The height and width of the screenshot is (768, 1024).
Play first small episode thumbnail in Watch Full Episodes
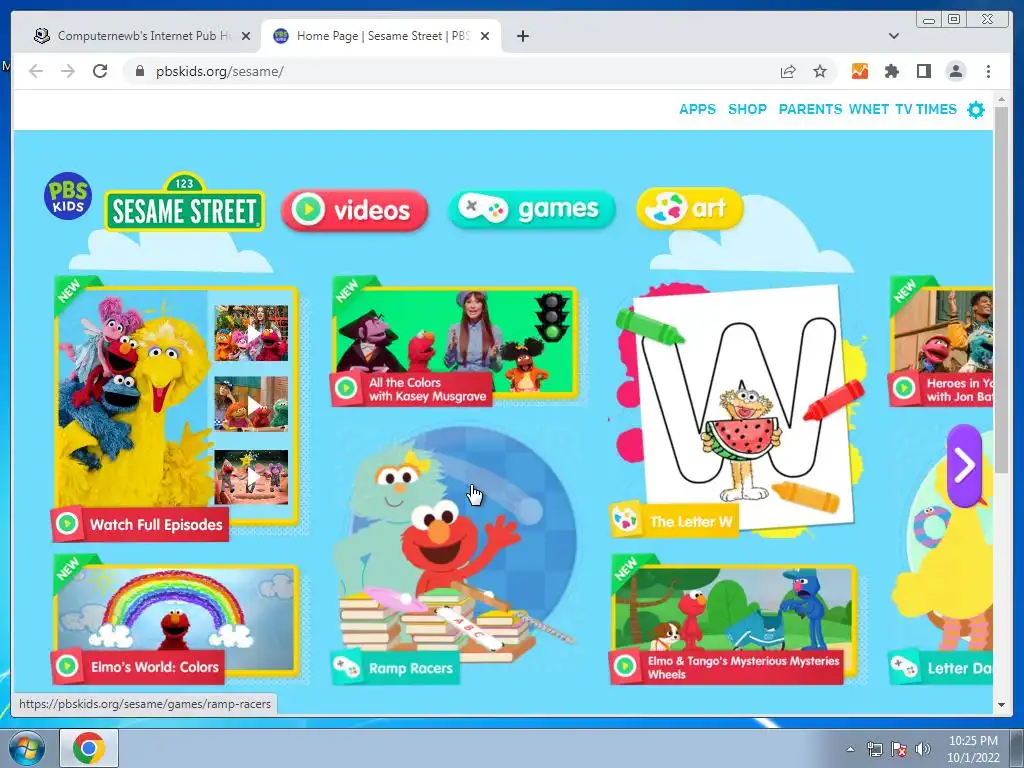(251, 334)
